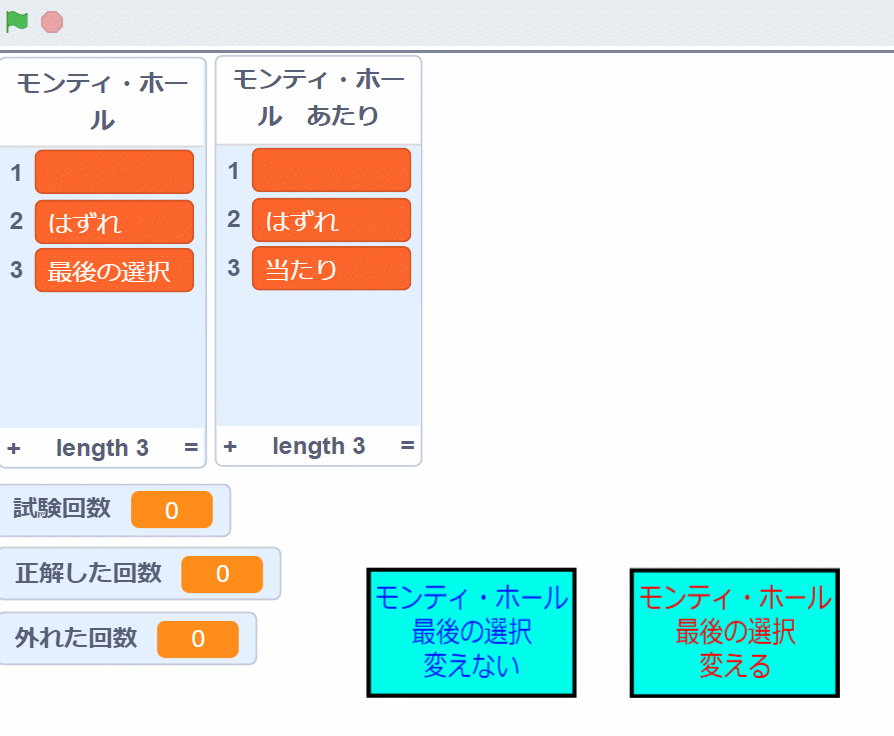
Task: Select item 2 はずれ in モンティ・ホール list
Action: (115, 222)
